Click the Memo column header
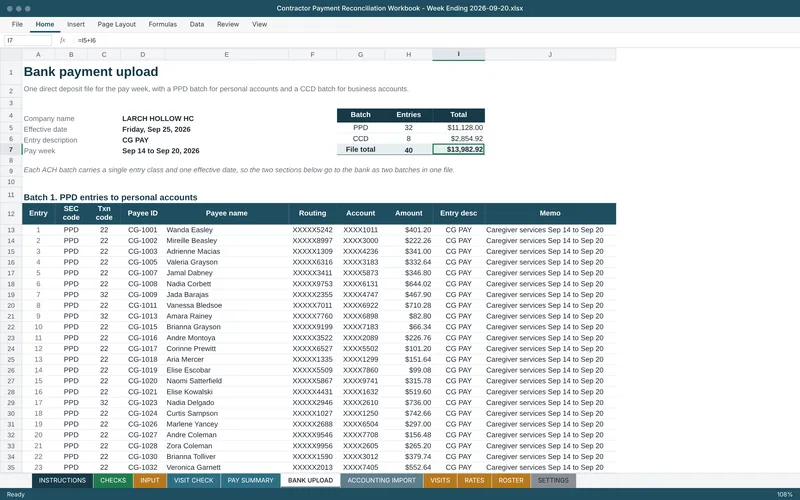 point(550,213)
